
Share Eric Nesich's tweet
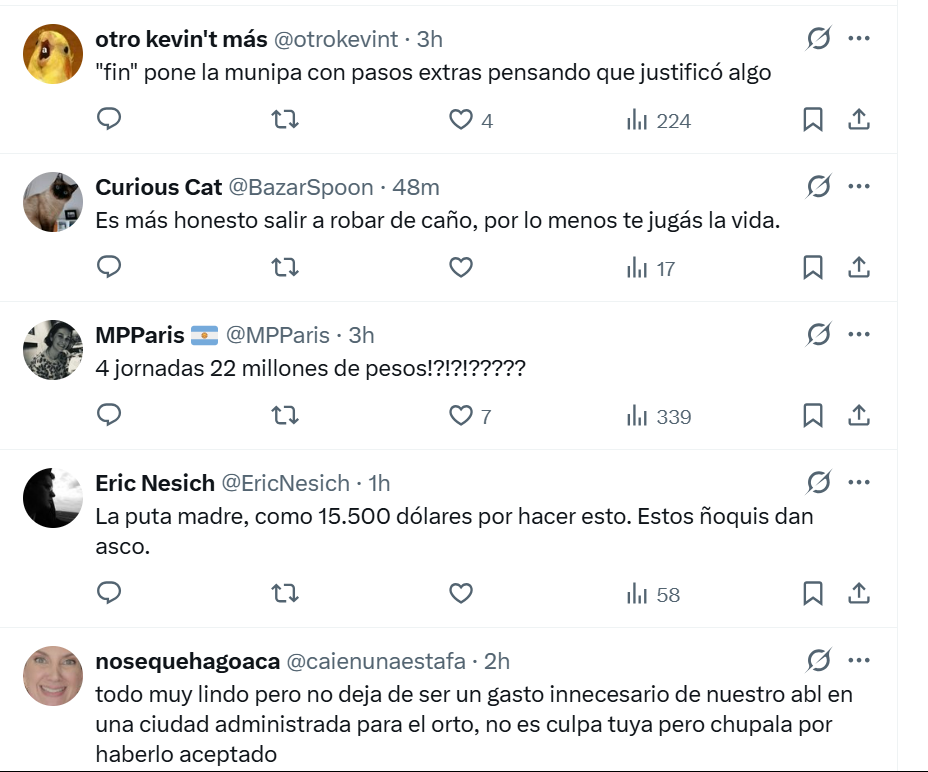pos(858,593)
